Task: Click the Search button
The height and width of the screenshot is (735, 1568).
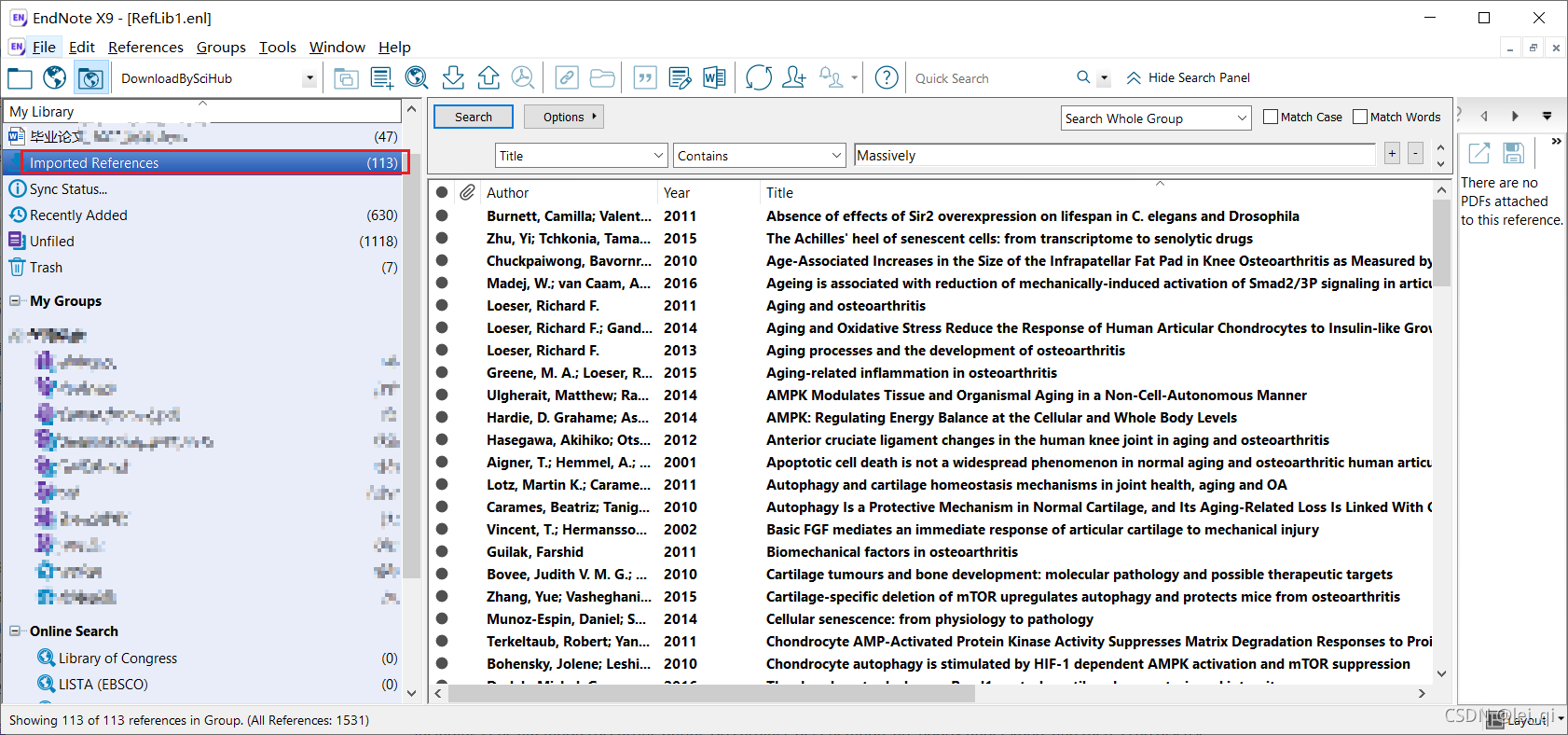Action: click(474, 117)
